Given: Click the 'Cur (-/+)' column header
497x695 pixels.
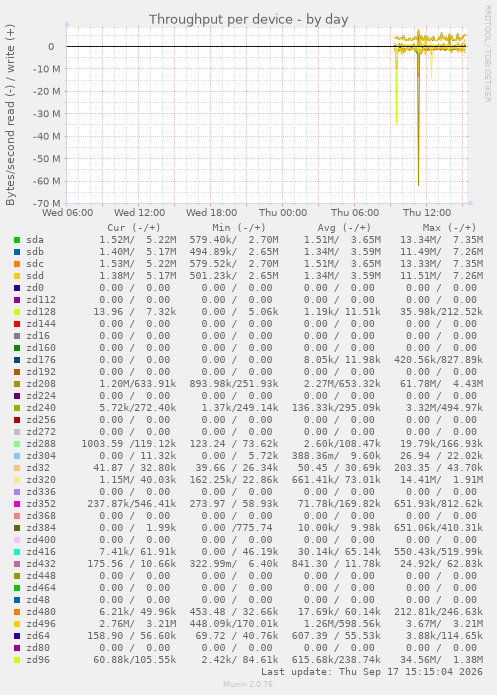Looking at the screenshot, I should (x=134, y=228).
